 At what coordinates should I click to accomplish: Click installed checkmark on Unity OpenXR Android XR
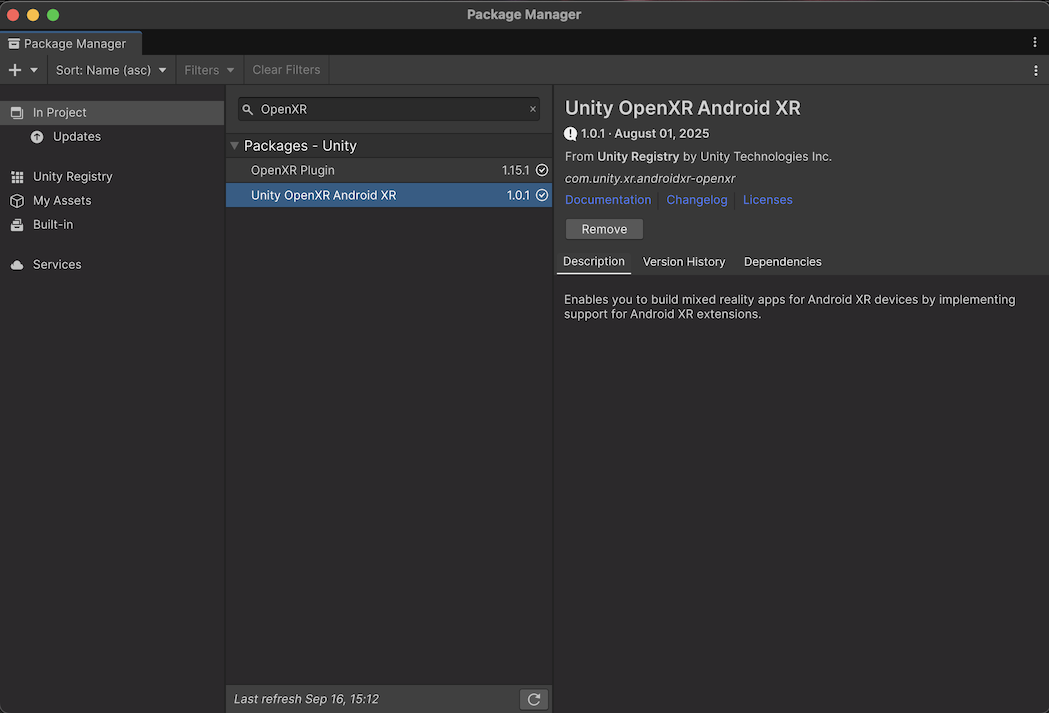(x=542, y=196)
